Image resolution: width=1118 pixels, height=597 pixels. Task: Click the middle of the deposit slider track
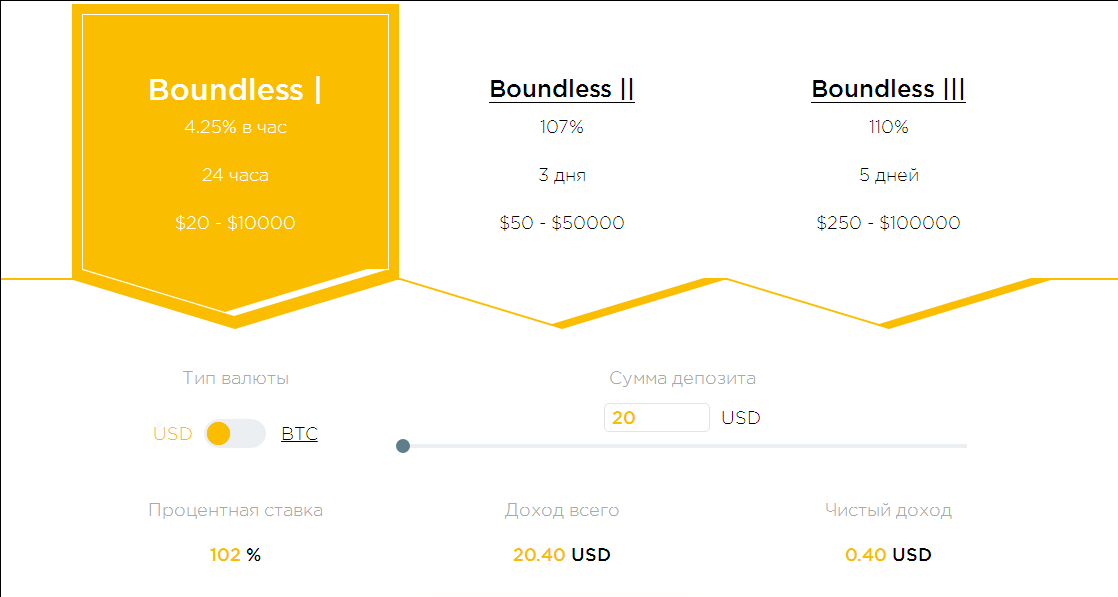685,446
